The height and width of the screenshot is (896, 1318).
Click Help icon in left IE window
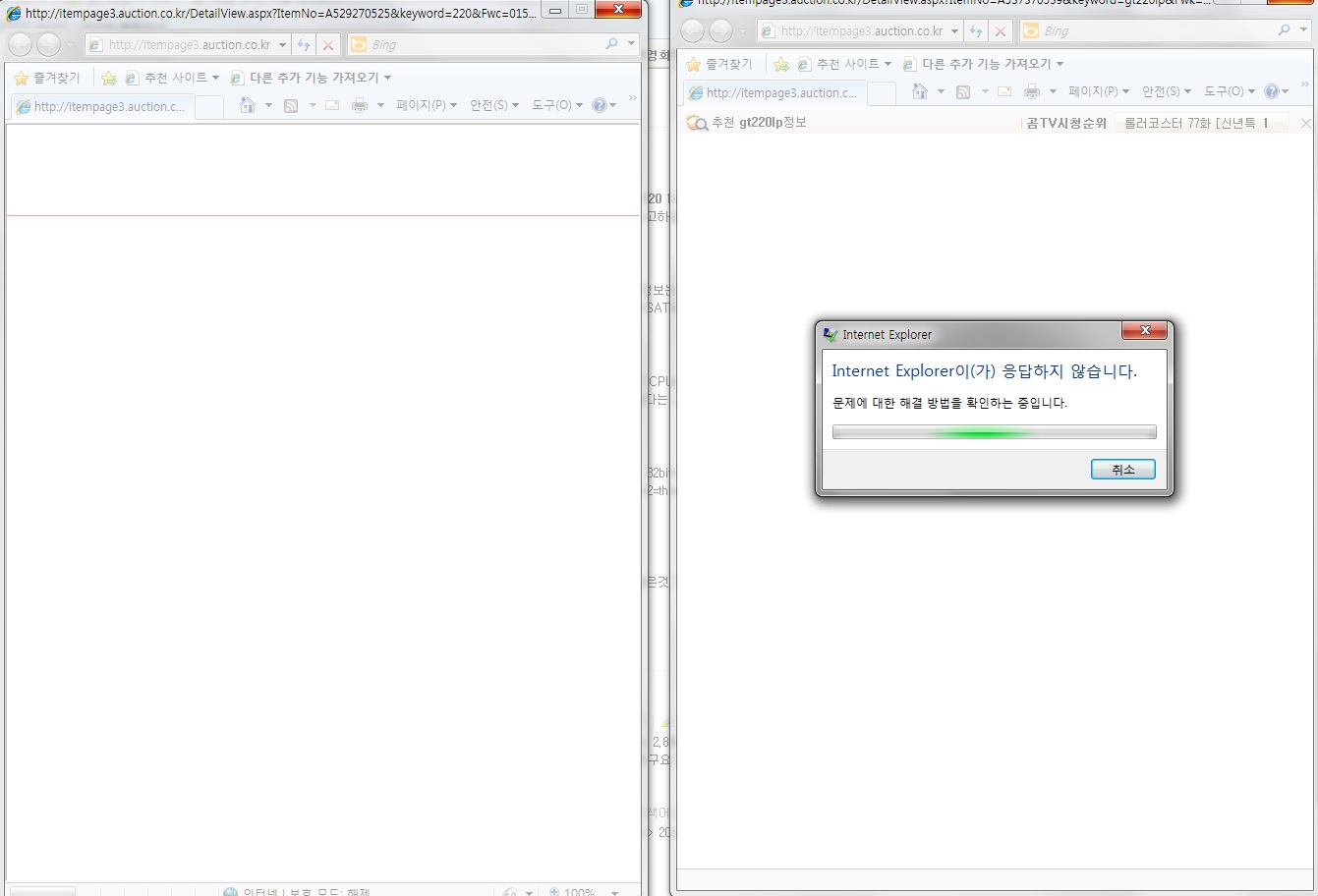point(600,105)
